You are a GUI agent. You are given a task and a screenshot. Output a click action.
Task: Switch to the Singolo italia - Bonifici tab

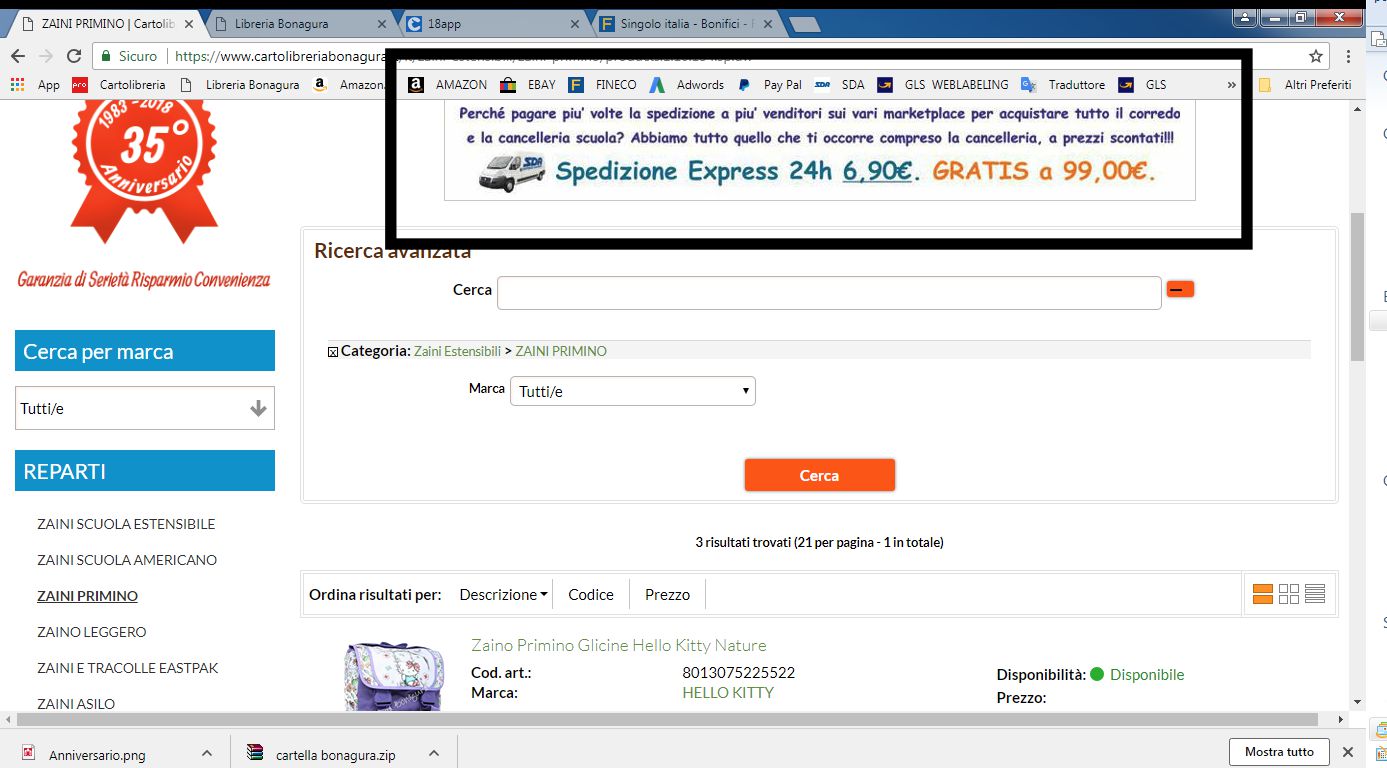[685, 23]
